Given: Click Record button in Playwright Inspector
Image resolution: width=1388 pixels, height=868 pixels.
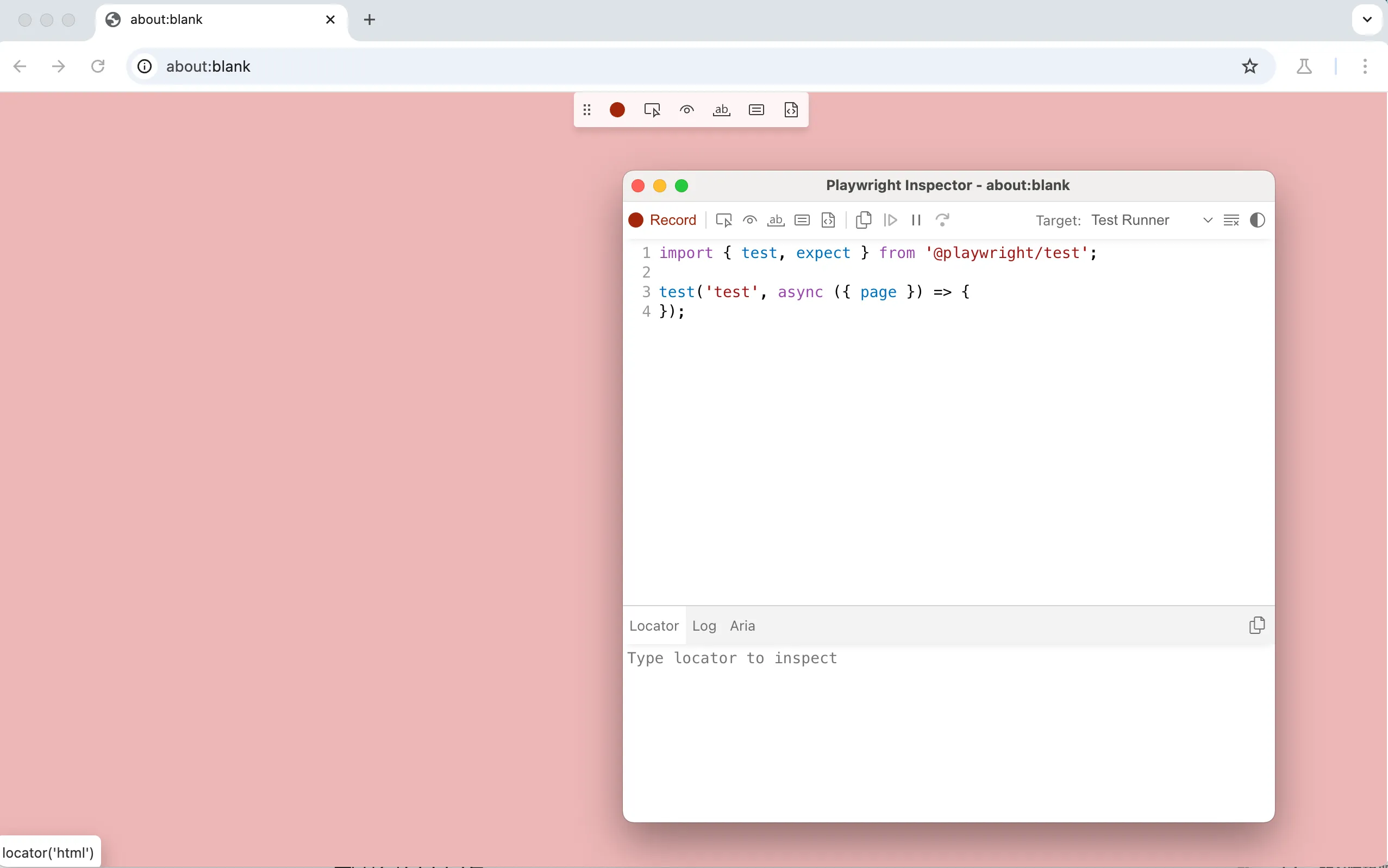Looking at the screenshot, I should (x=662, y=221).
